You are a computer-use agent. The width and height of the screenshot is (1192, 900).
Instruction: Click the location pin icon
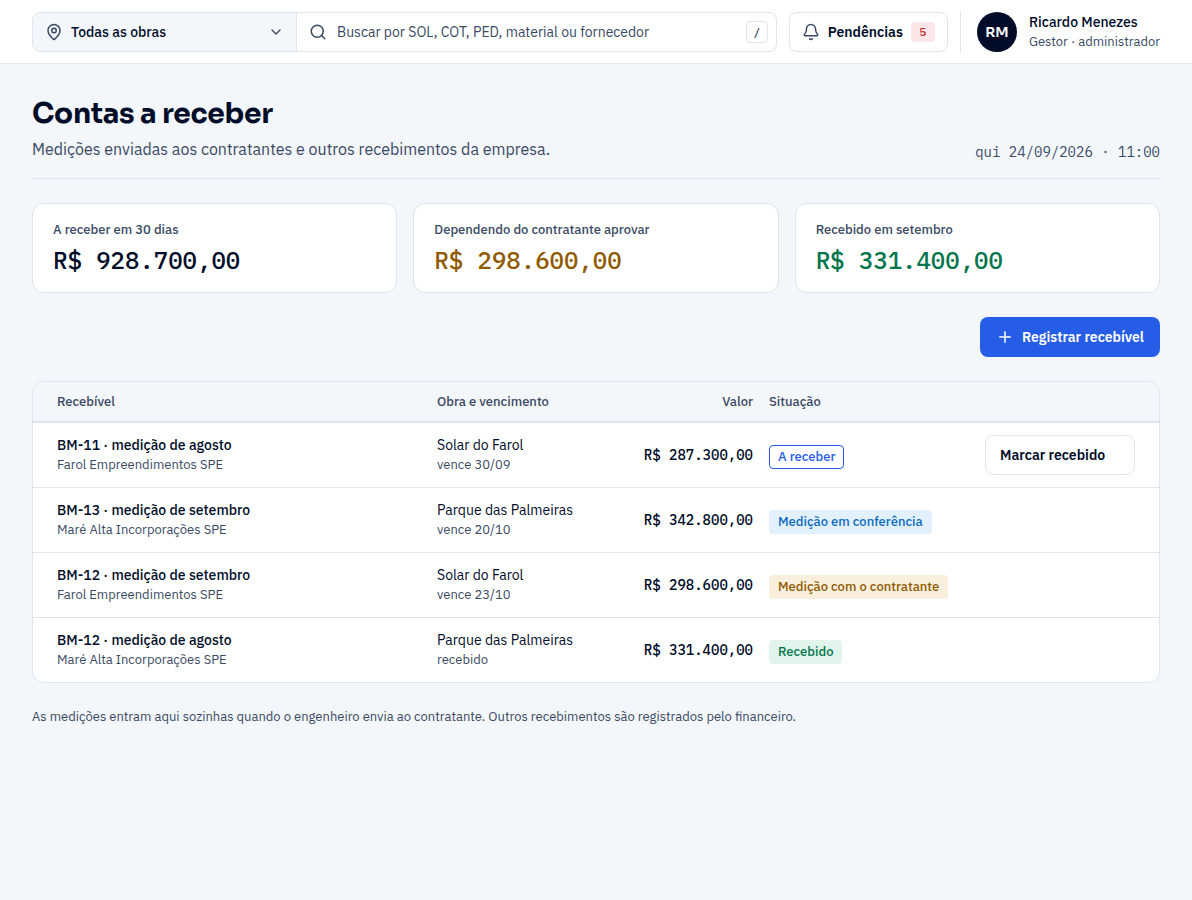54,32
